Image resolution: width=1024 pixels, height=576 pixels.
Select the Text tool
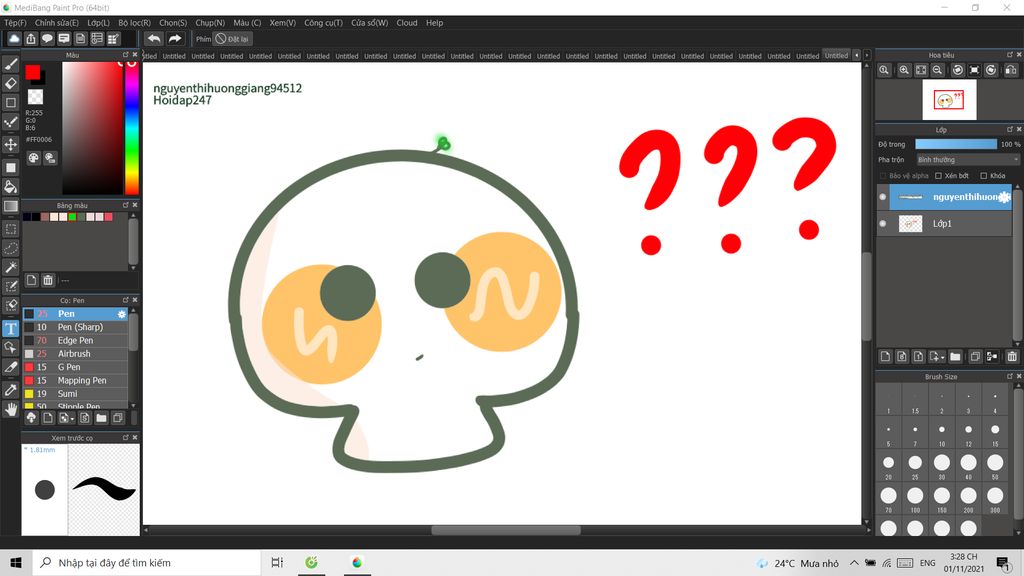10,328
